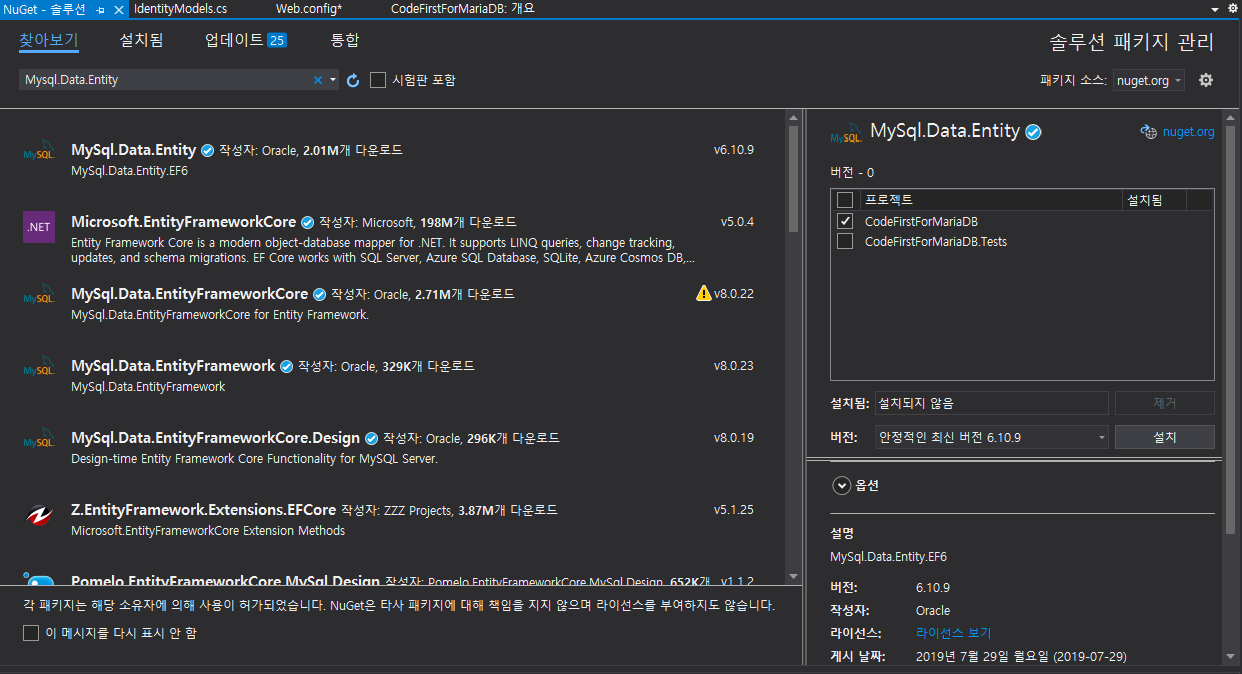Sort by the 설치됨 column header

click(x=1155, y=200)
